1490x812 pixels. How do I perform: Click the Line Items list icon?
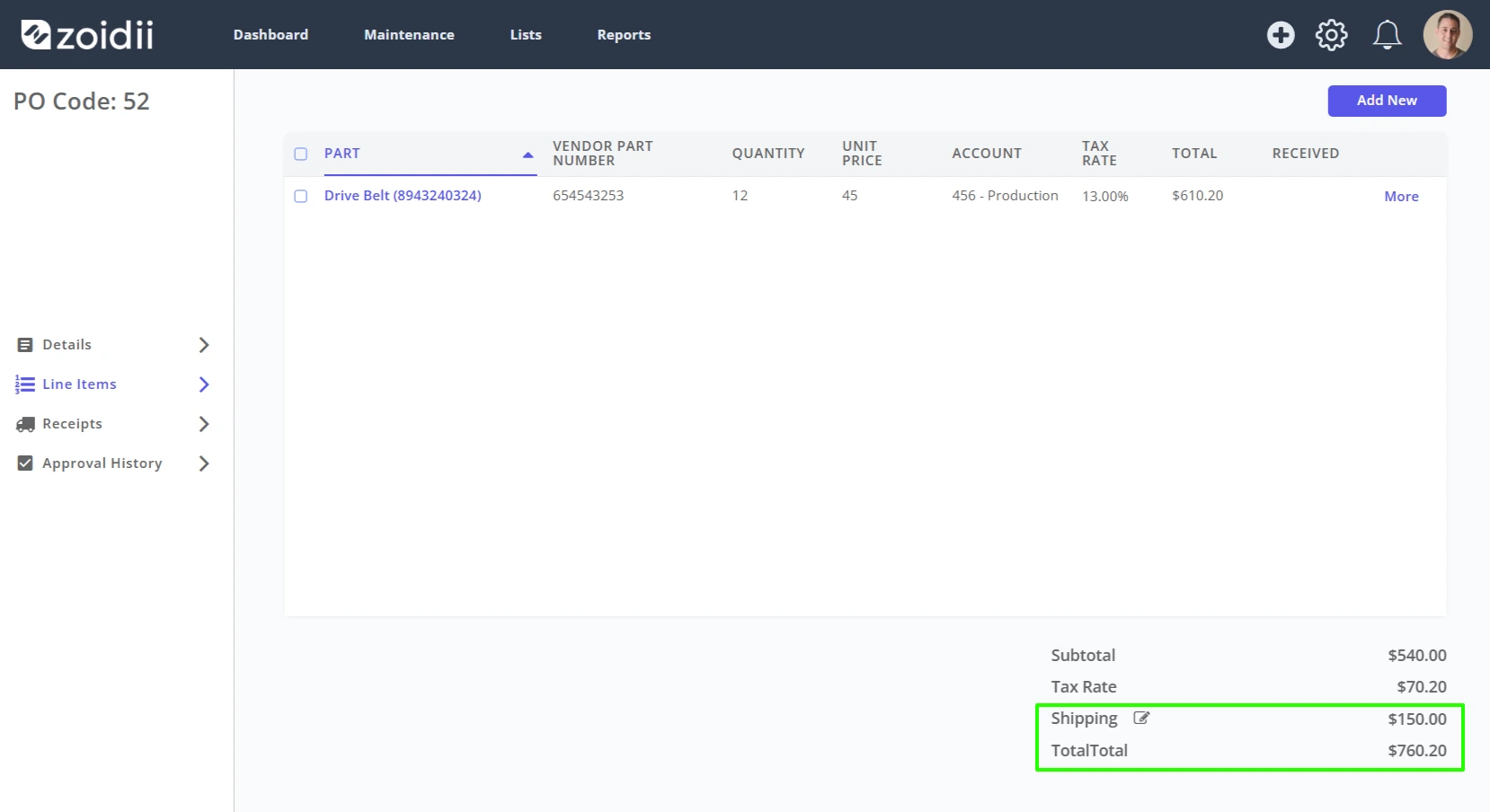click(25, 384)
